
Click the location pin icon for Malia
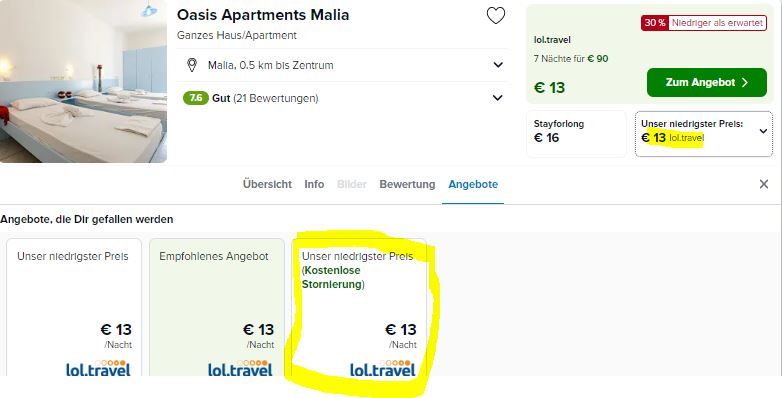point(192,65)
